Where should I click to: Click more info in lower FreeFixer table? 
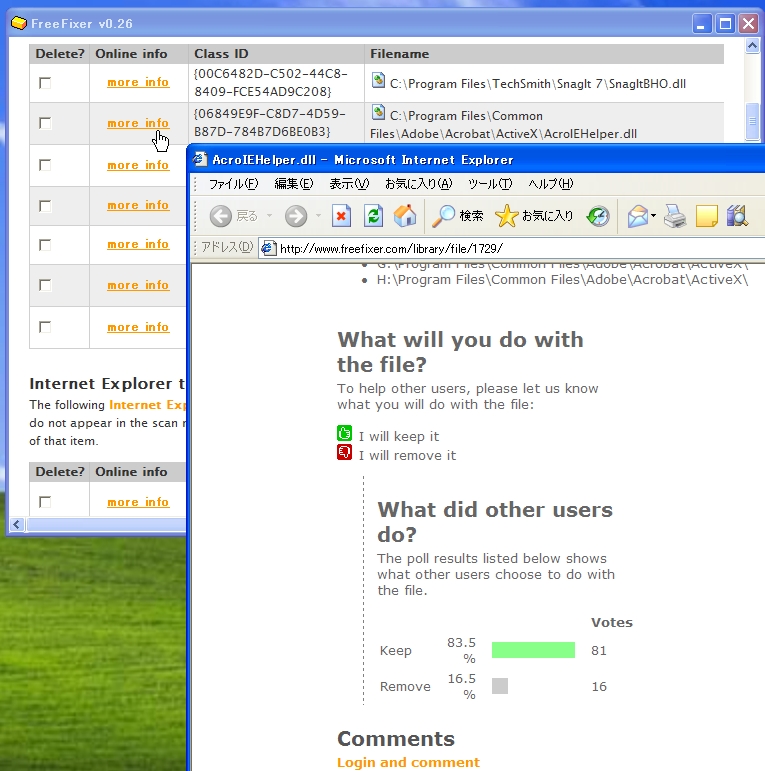pos(138,502)
